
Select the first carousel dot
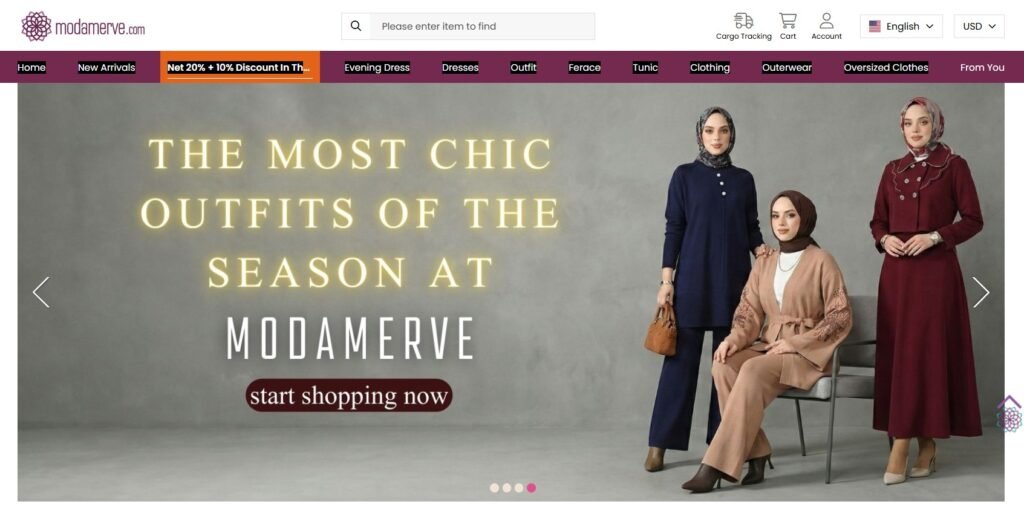tap(494, 488)
